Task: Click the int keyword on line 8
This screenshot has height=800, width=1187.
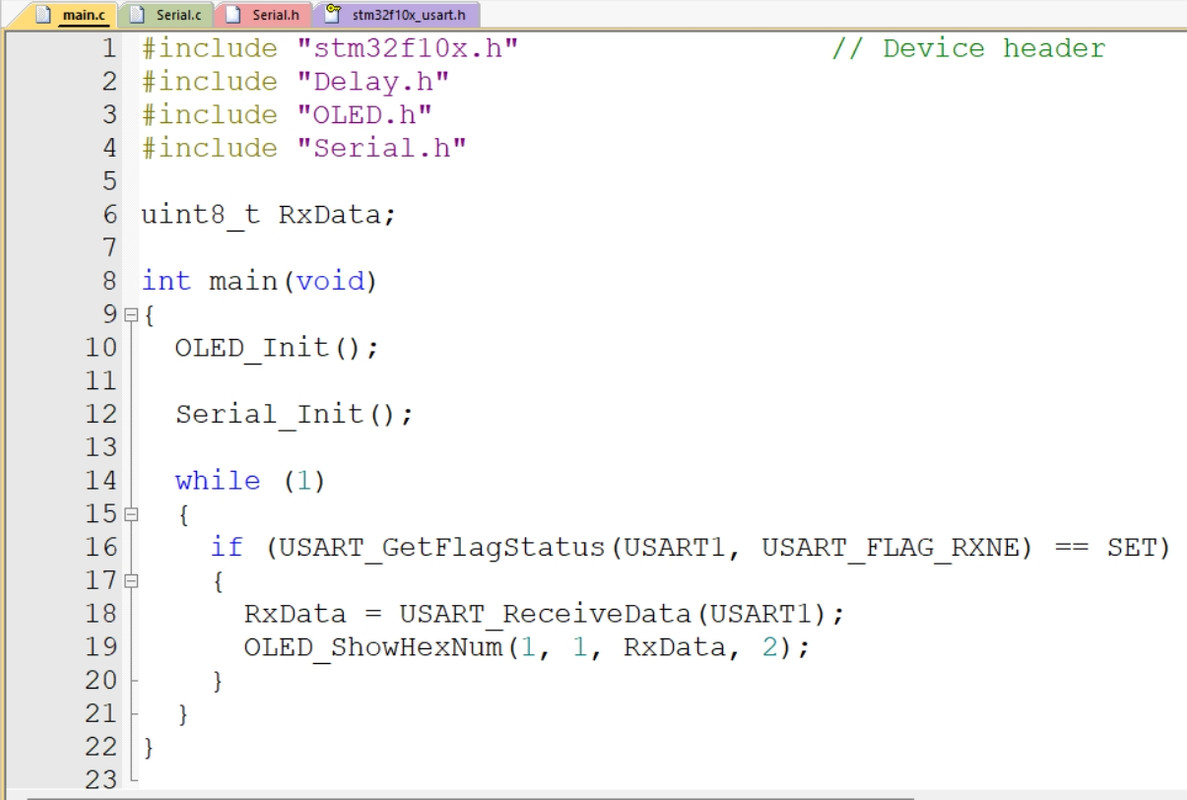Action: tap(167, 282)
